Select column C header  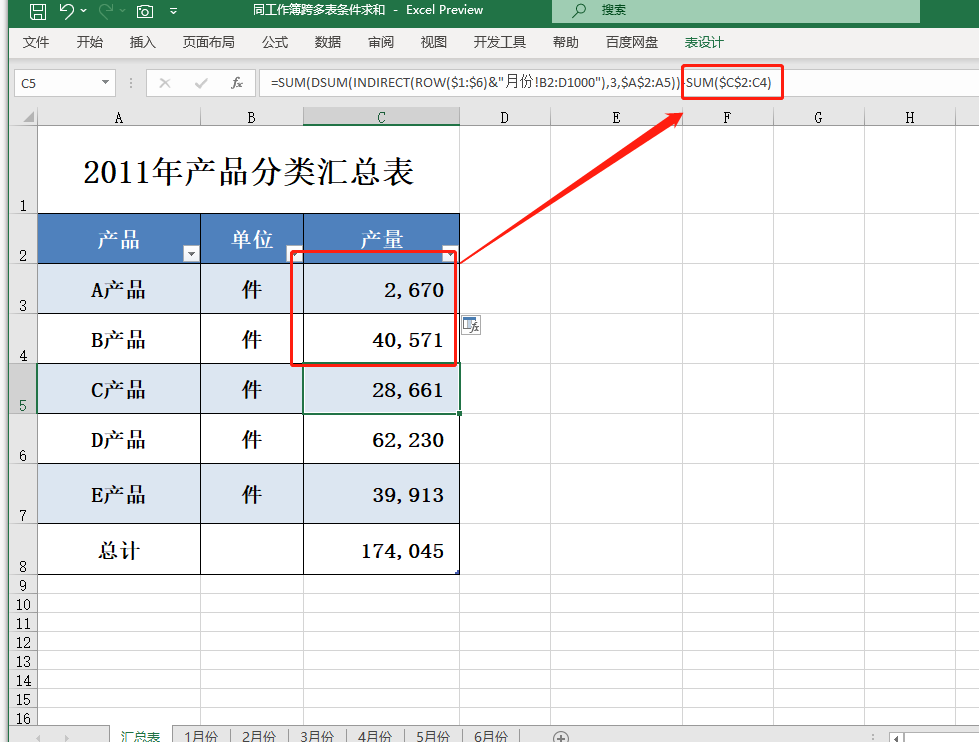[381, 117]
